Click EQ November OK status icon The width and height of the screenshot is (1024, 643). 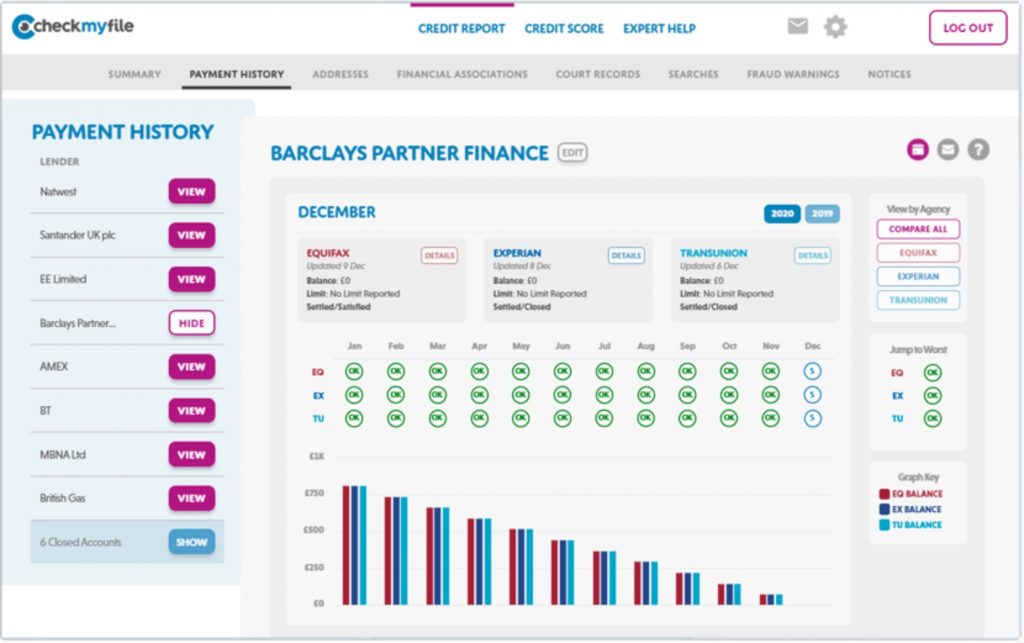tap(771, 371)
